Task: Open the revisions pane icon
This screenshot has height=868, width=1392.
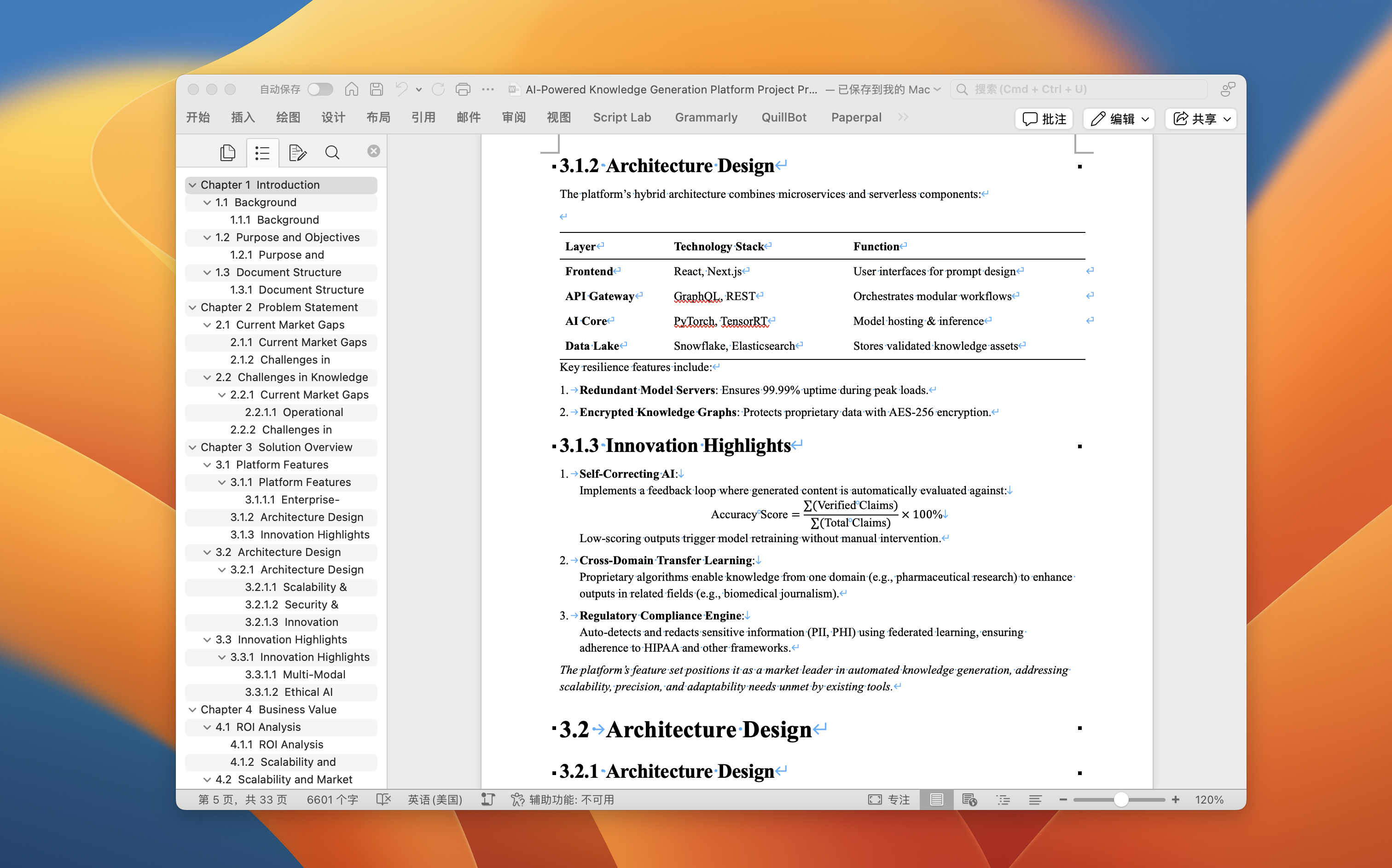Action: [297, 152]
